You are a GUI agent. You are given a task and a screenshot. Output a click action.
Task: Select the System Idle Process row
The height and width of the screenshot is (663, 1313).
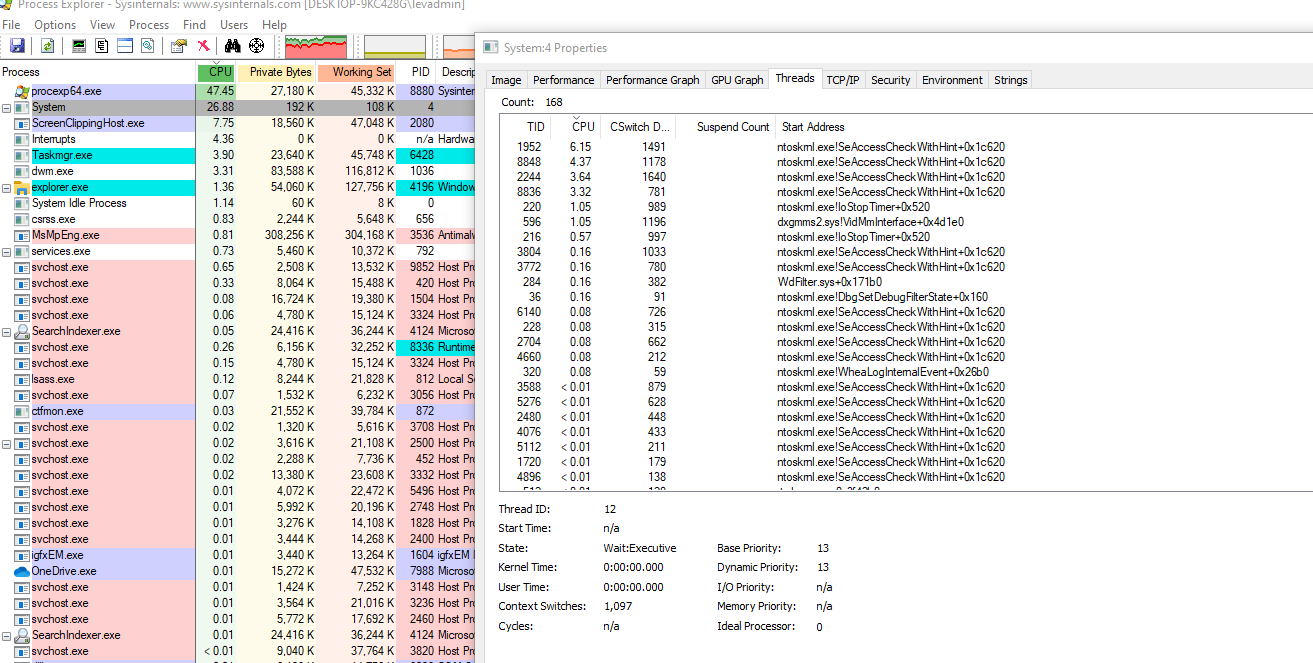point(238,203)
